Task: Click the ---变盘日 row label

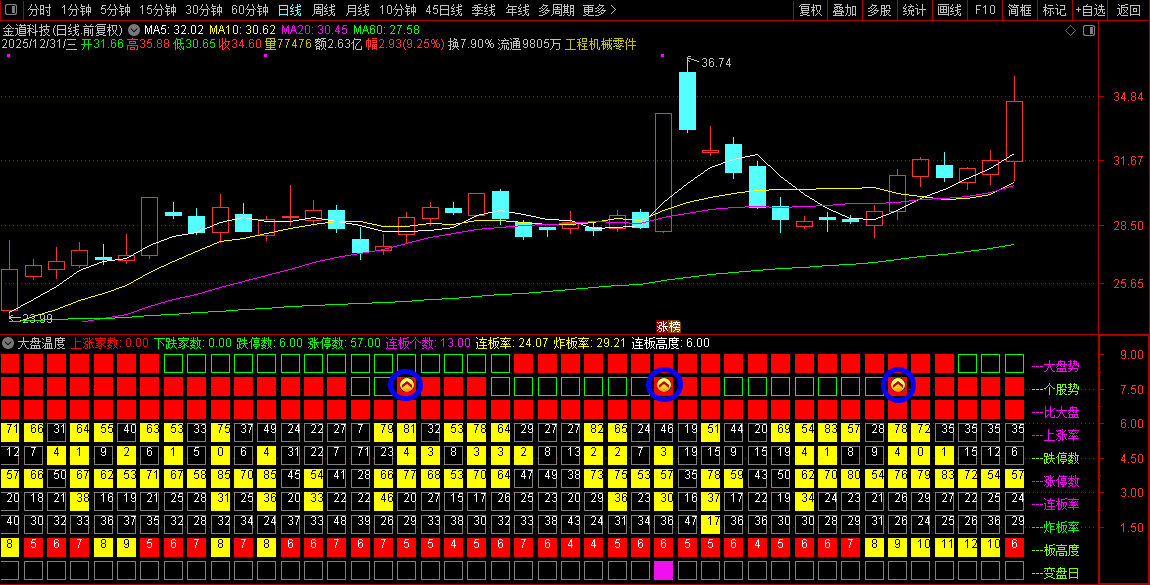Action: [x=1055, y=573]
